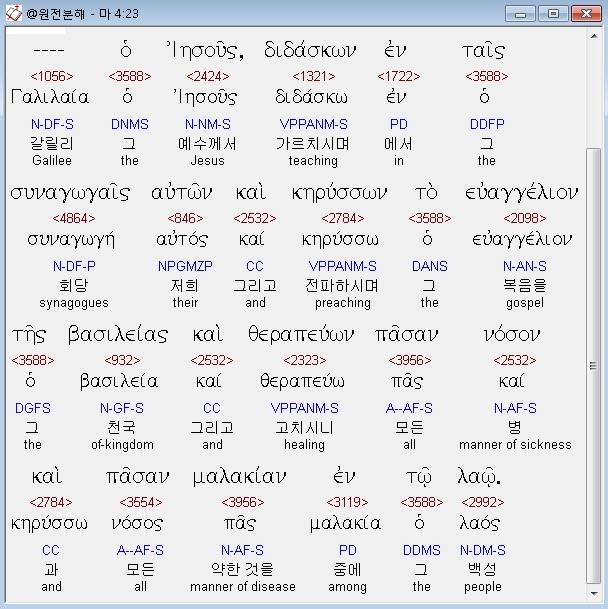Click the Greek word βασιλείας

(118, 335)
